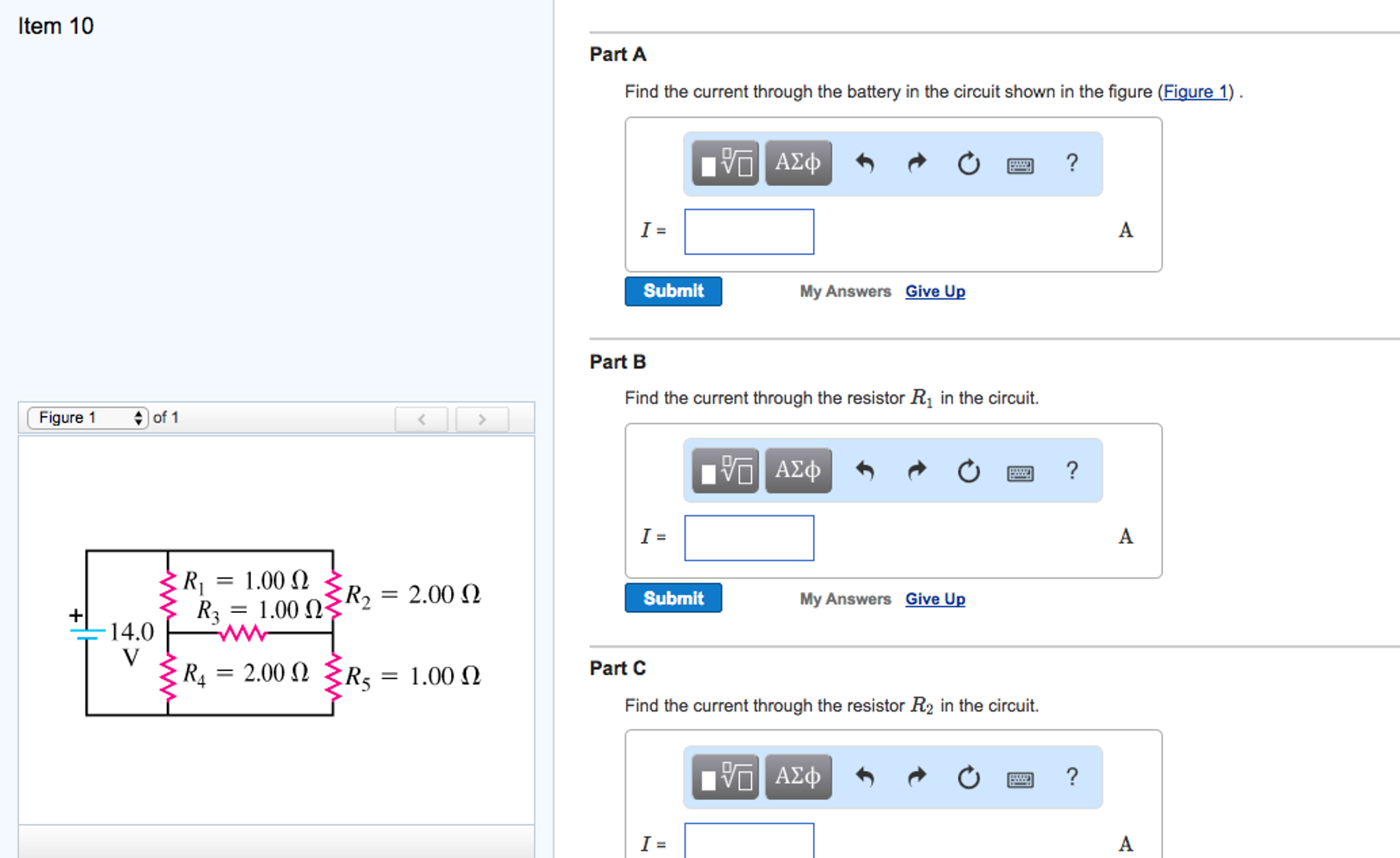Expand the Figure 1 selector dropdown
This screenshot has width=1400, height=858.
tap(87, 417)
